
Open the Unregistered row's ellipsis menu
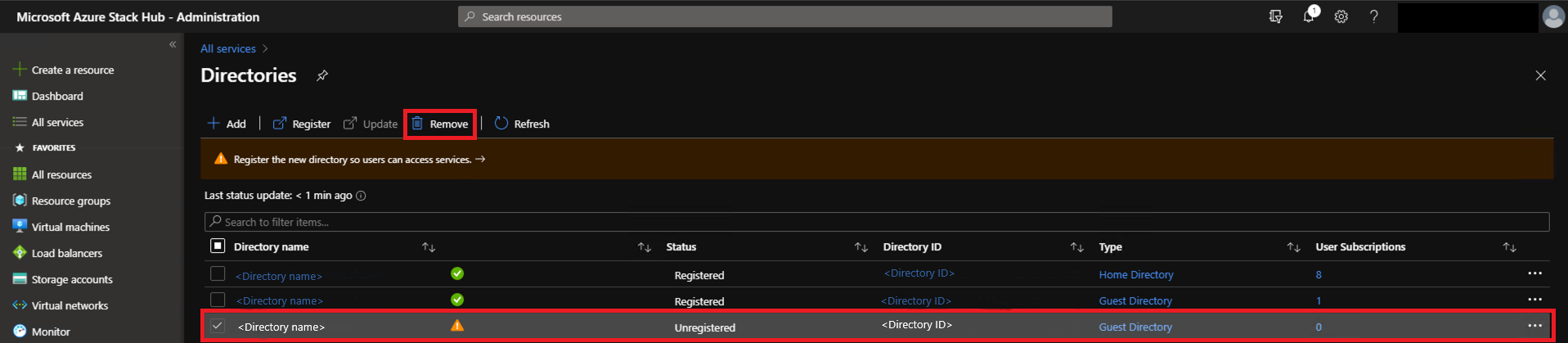pyautogui.click(x=1534, y=326)
